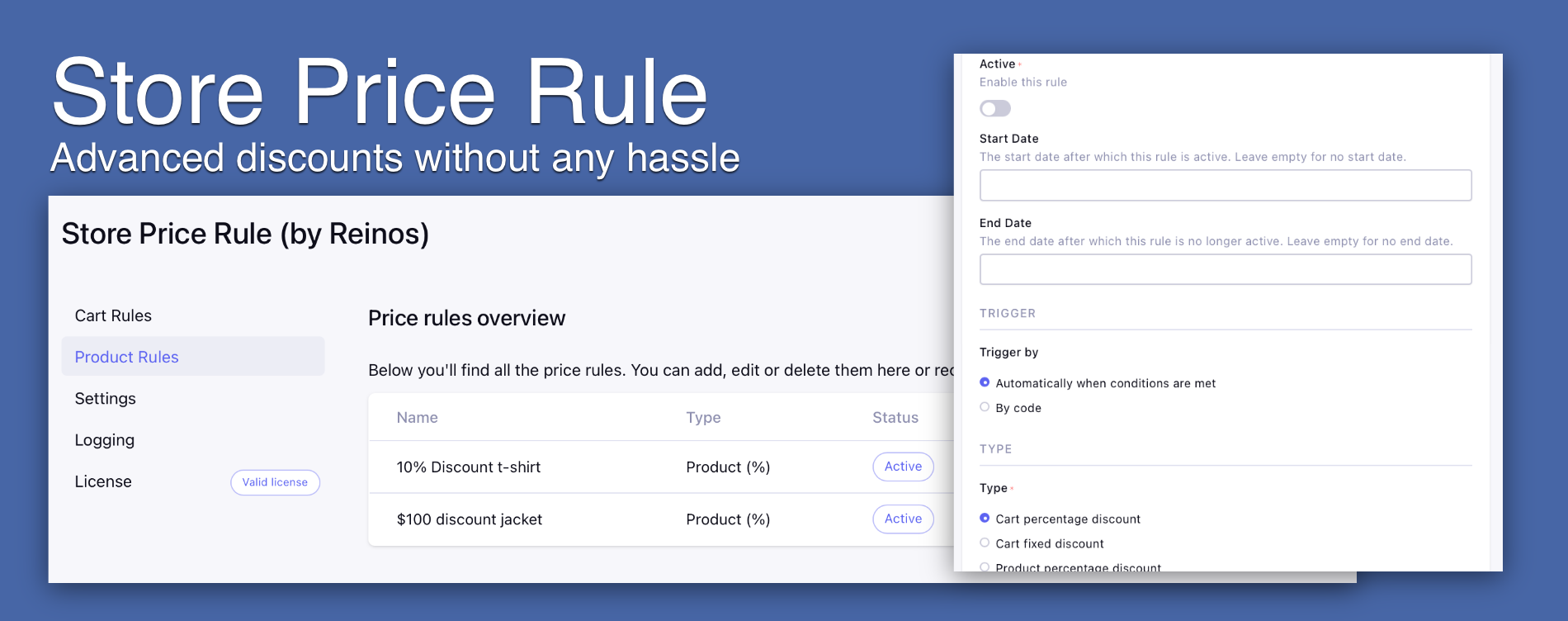Go to Settings section
Screen dimensions: 1568x621
(x=106, y=398)
